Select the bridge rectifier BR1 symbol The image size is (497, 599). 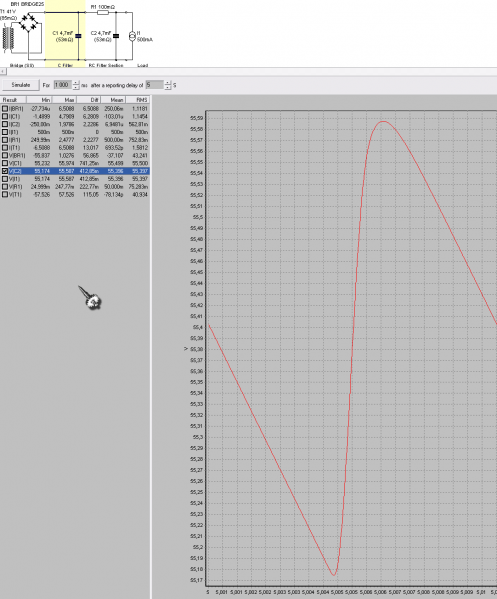(29, 23)
